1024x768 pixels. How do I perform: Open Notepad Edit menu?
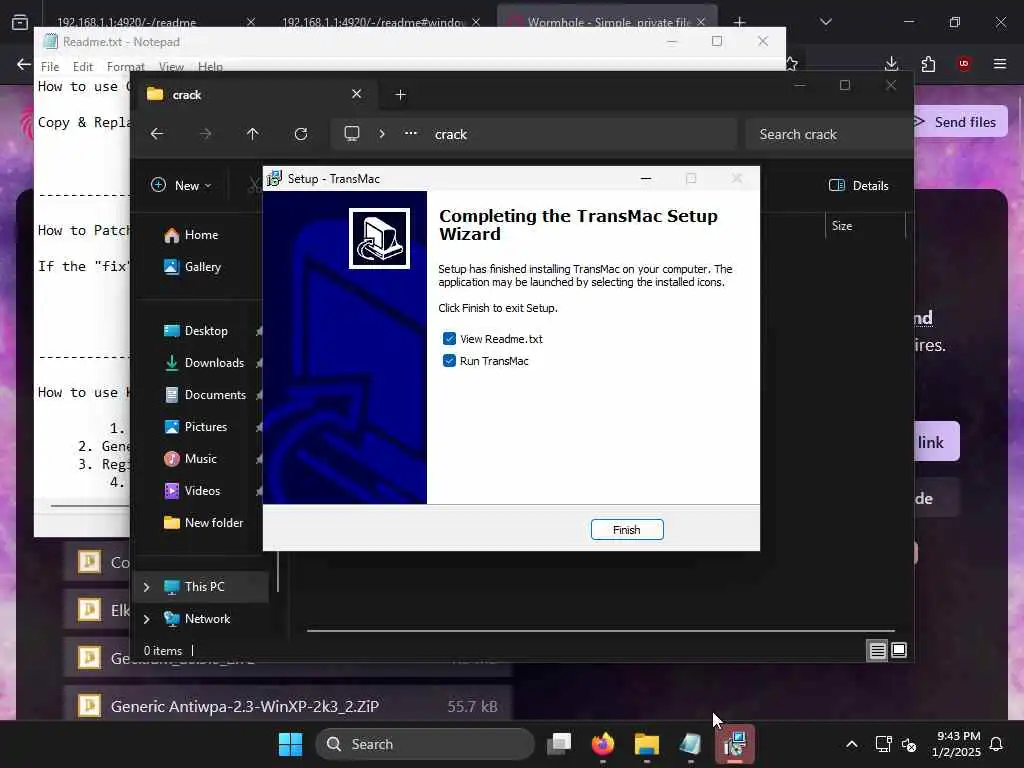click(83, 67)
